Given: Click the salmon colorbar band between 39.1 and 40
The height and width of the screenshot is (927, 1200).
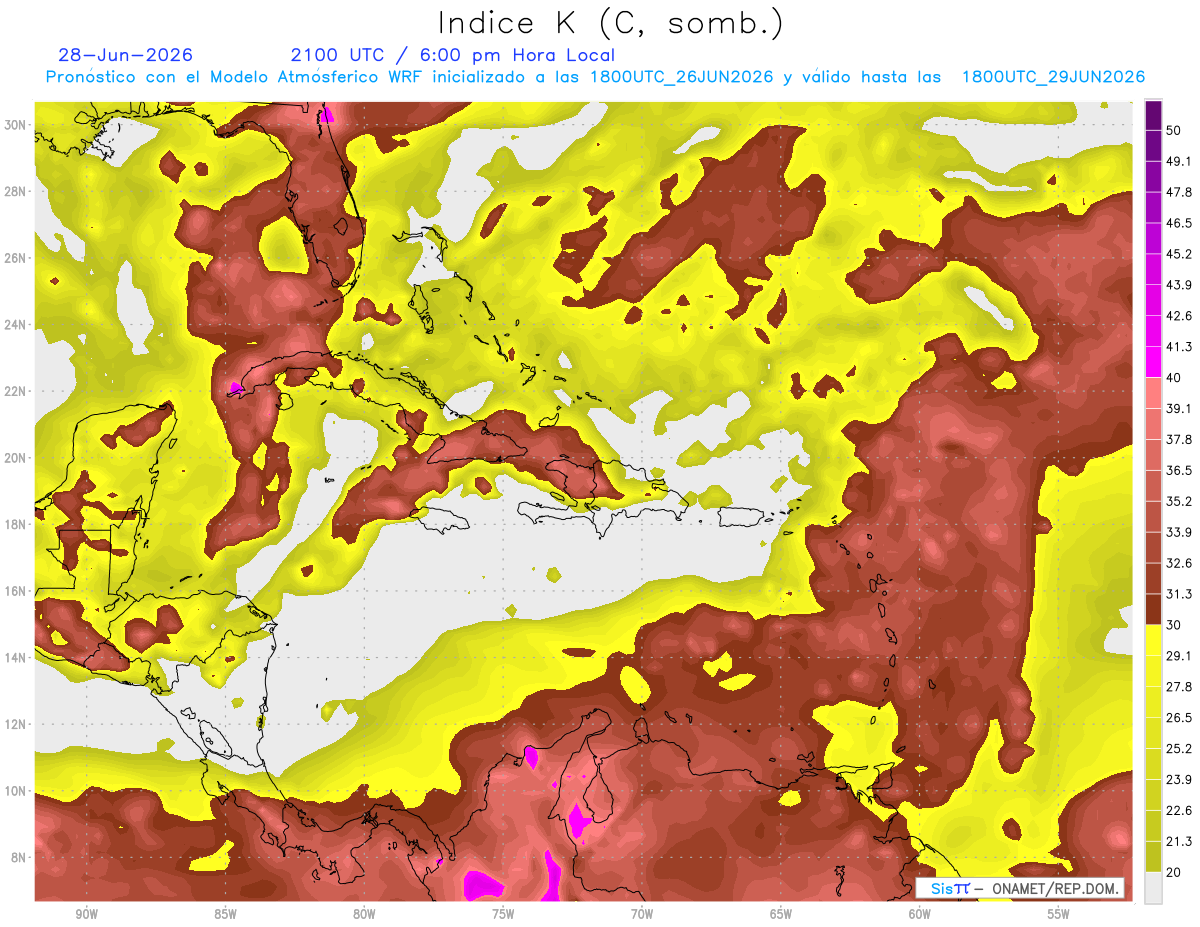Looking at the screenshot, I should tap(1153, 393).
